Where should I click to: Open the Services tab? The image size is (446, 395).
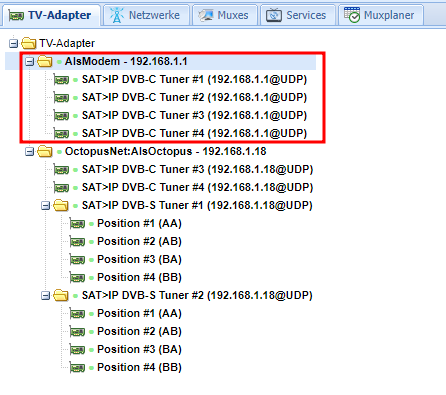point(298,15)
